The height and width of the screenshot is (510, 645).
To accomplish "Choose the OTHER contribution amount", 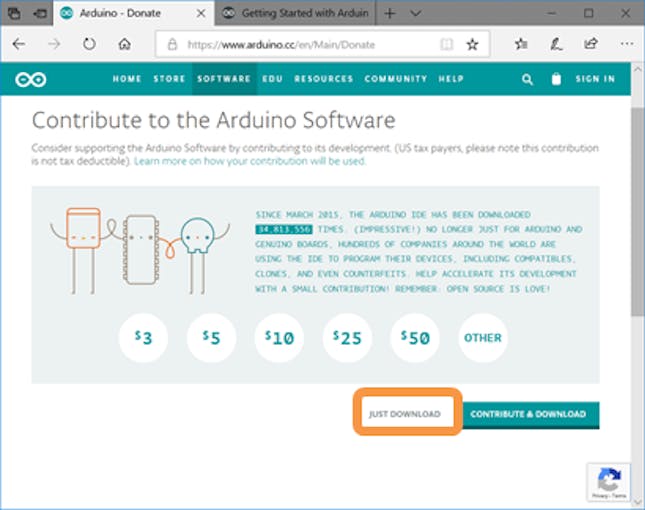I will (483, 338).
